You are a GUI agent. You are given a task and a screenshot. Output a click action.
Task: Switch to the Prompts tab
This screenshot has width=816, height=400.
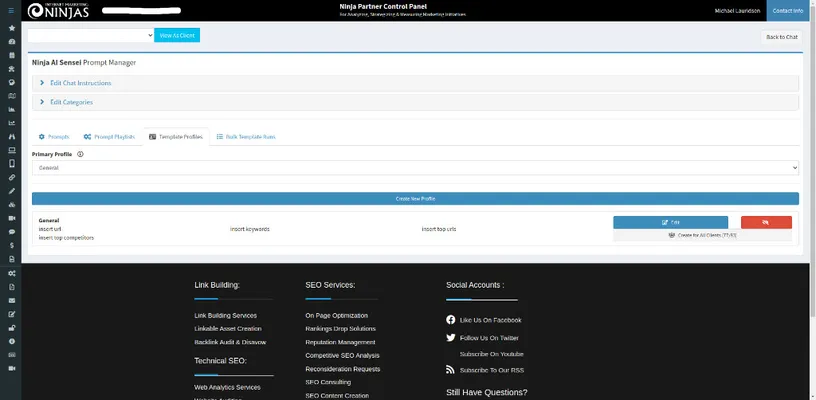[54, 136]
